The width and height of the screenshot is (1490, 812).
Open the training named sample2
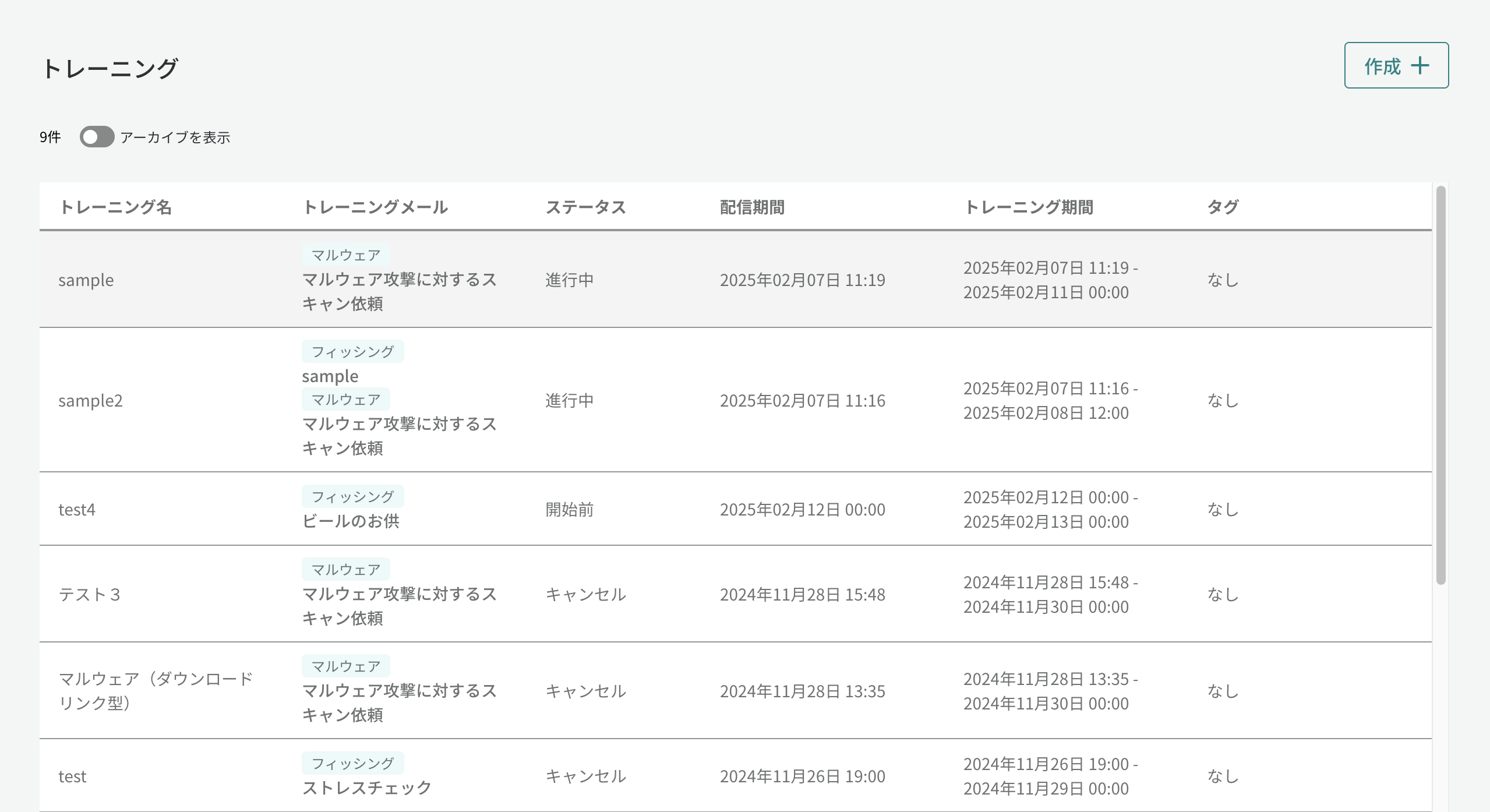pyautogui.click(x=90, y=401)
